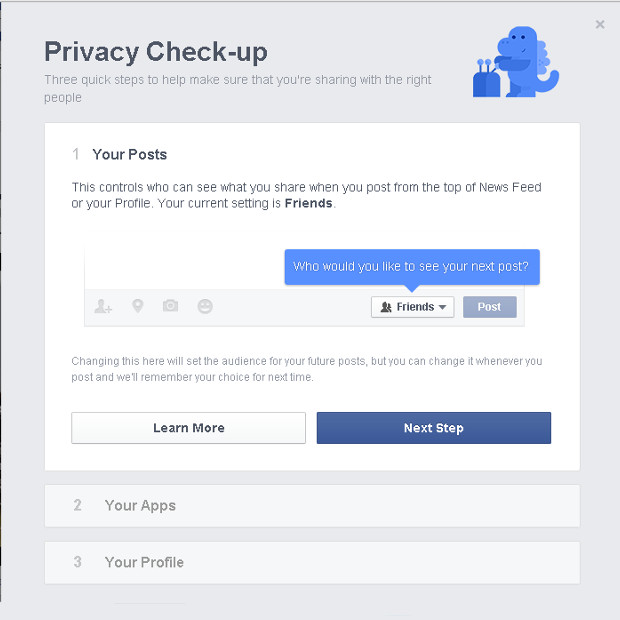Click the location pin icon
Image resolution: width=620 pixels, height=620 pixels.
(137, 306)
